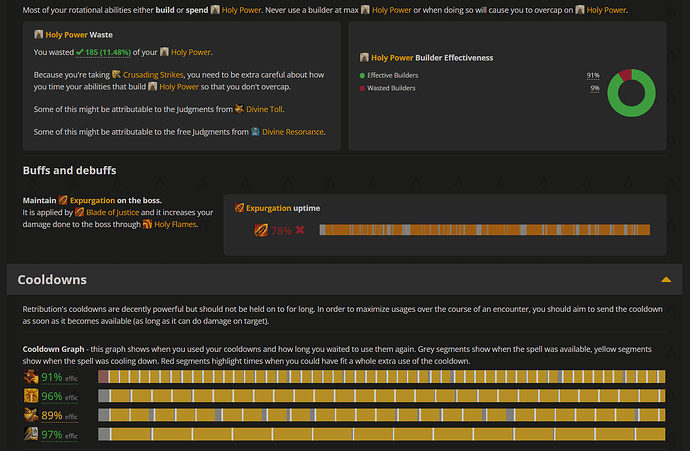690x451 pixels.
Task: Click the Holy Power icon in Builder Effectiveness title
Action: [363, 58]
